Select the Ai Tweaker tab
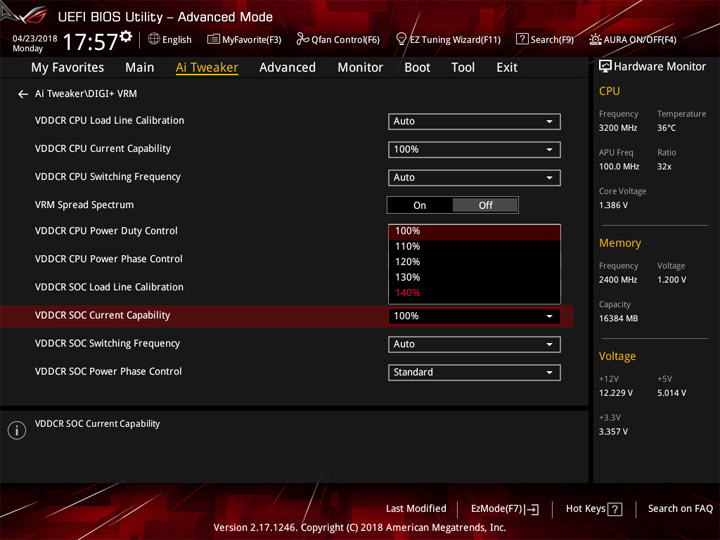 (x=207, y=68)
